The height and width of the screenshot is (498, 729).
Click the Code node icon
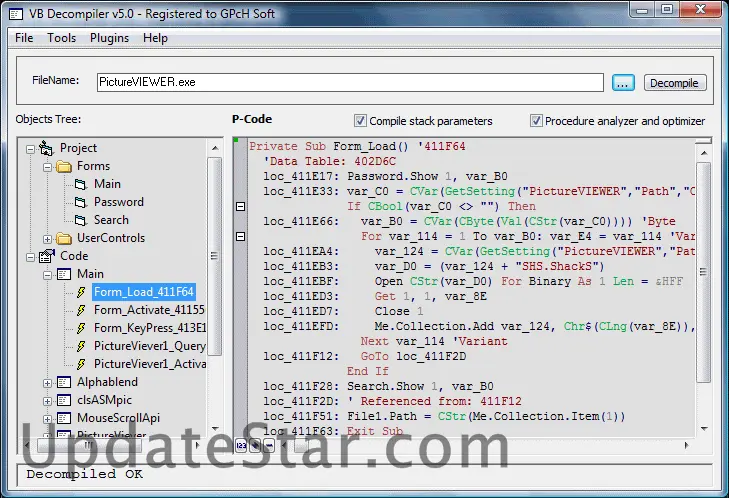click(46, 256)
